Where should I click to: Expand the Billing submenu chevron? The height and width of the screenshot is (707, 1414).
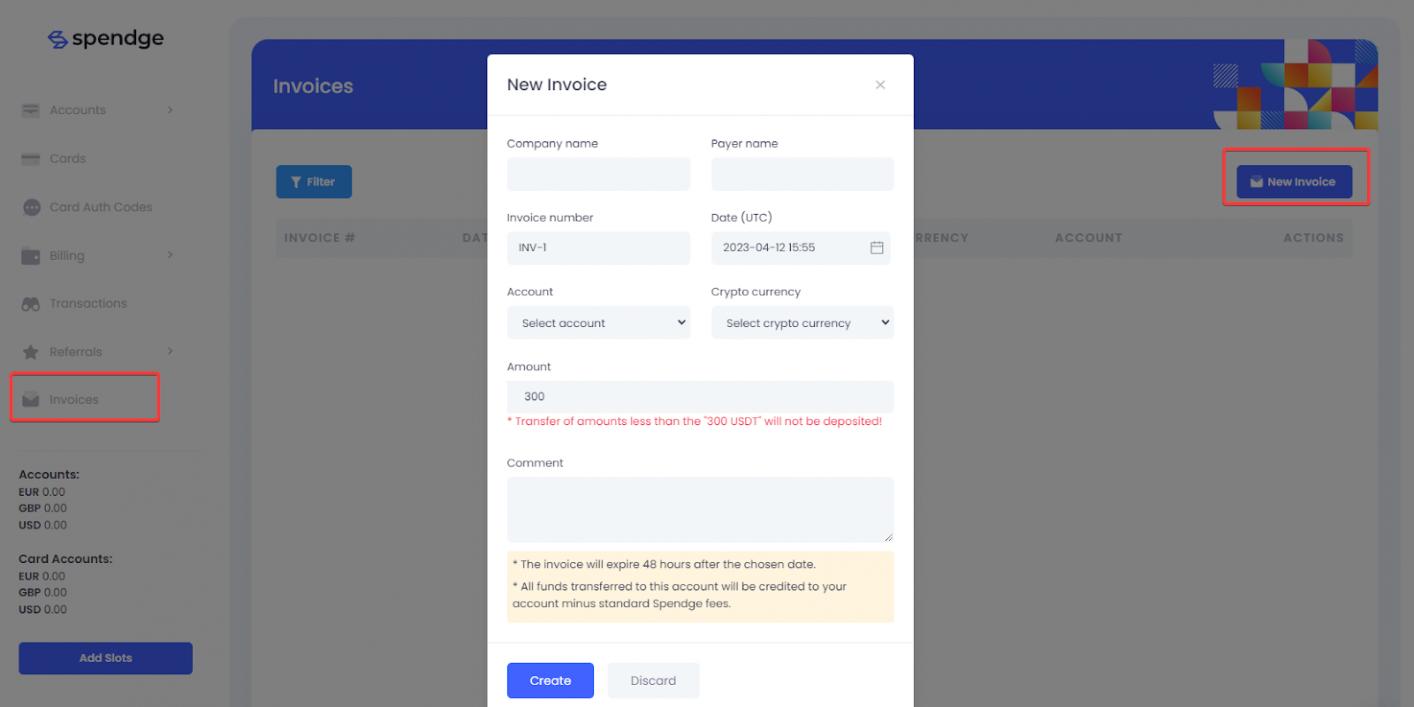[x=170, y=255]
